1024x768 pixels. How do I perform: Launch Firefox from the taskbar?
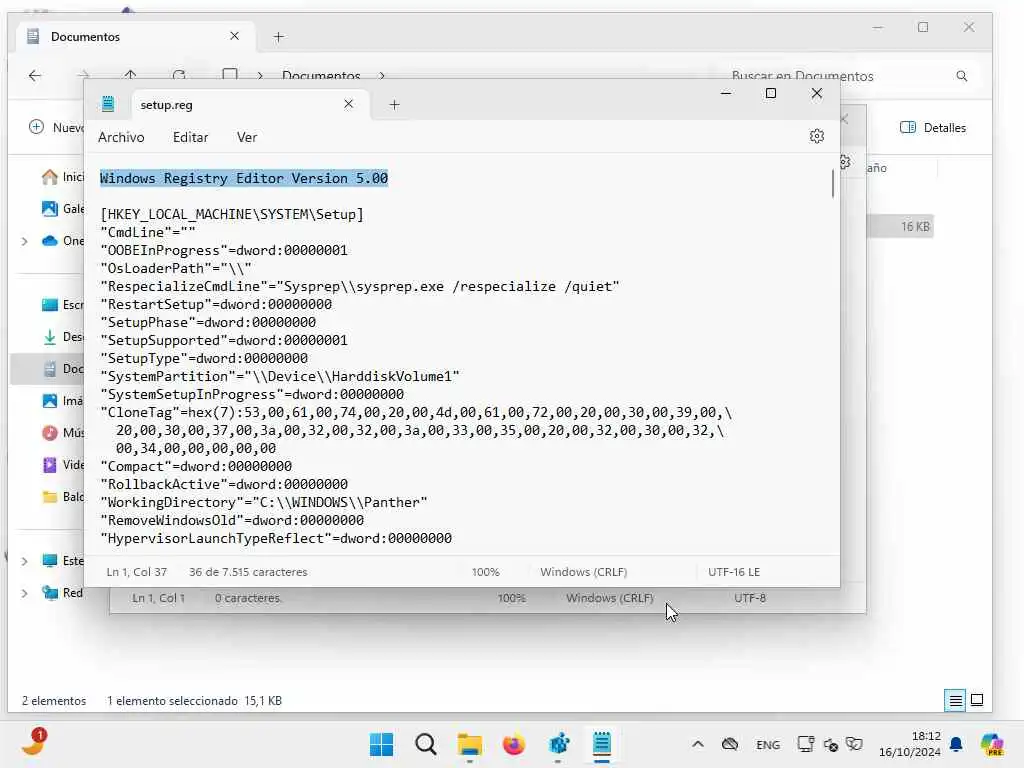514,744
